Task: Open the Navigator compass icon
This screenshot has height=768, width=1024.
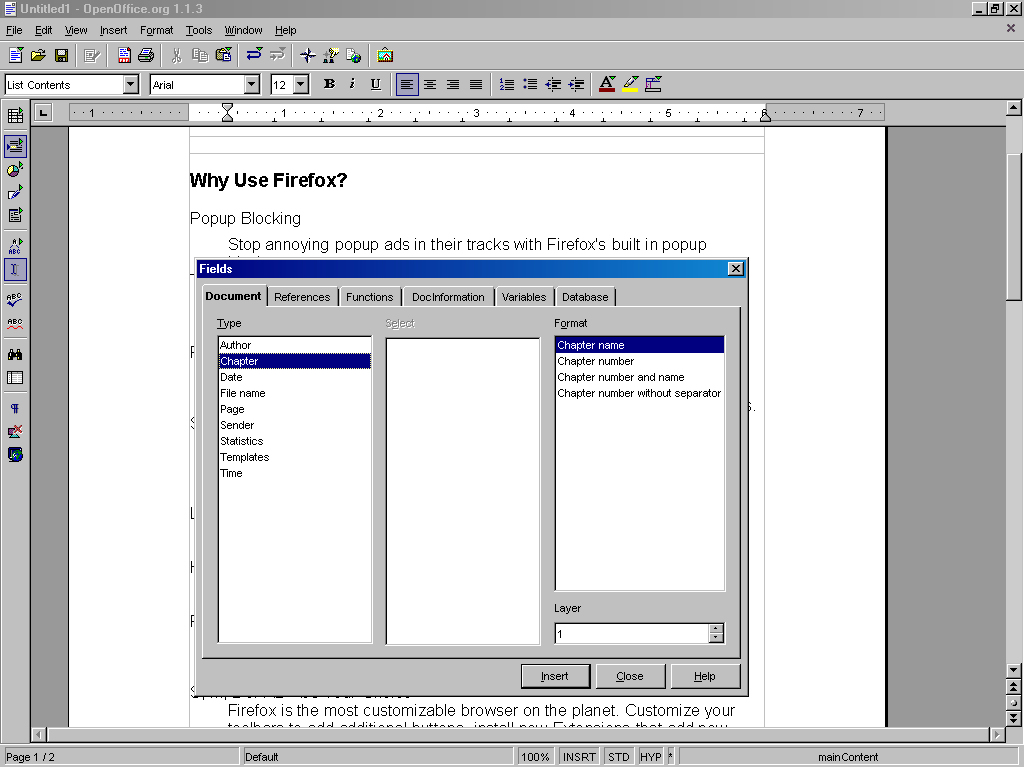Action: [308, 55]
